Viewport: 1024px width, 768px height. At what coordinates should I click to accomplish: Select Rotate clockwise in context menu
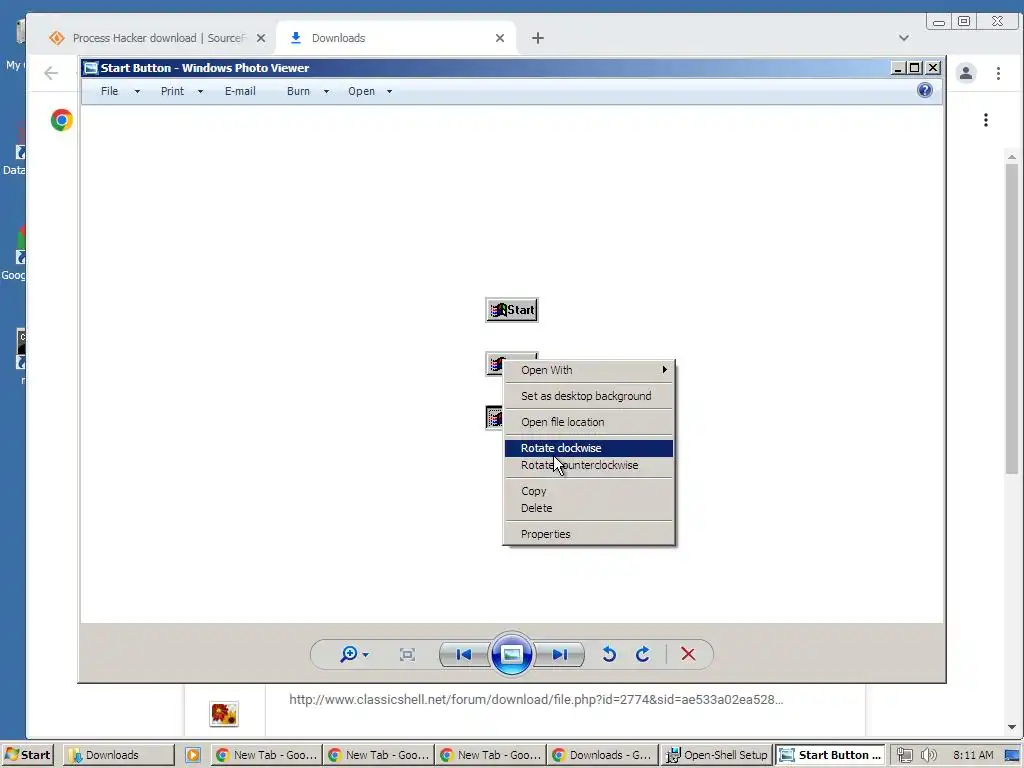tap(588, 448)
